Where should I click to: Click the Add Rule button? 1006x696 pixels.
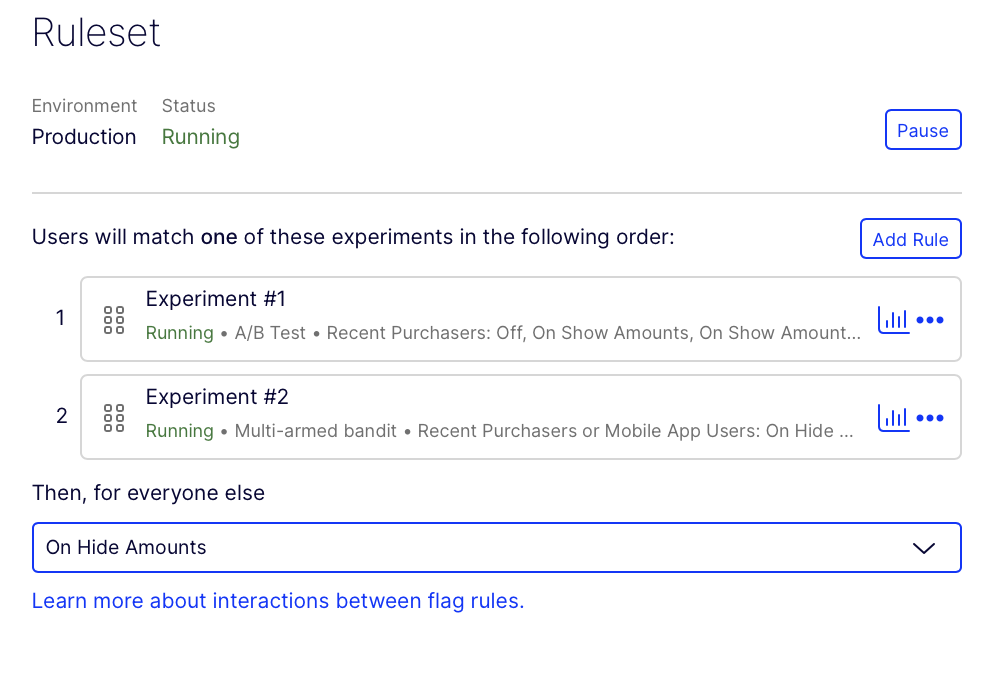point(910,239)
